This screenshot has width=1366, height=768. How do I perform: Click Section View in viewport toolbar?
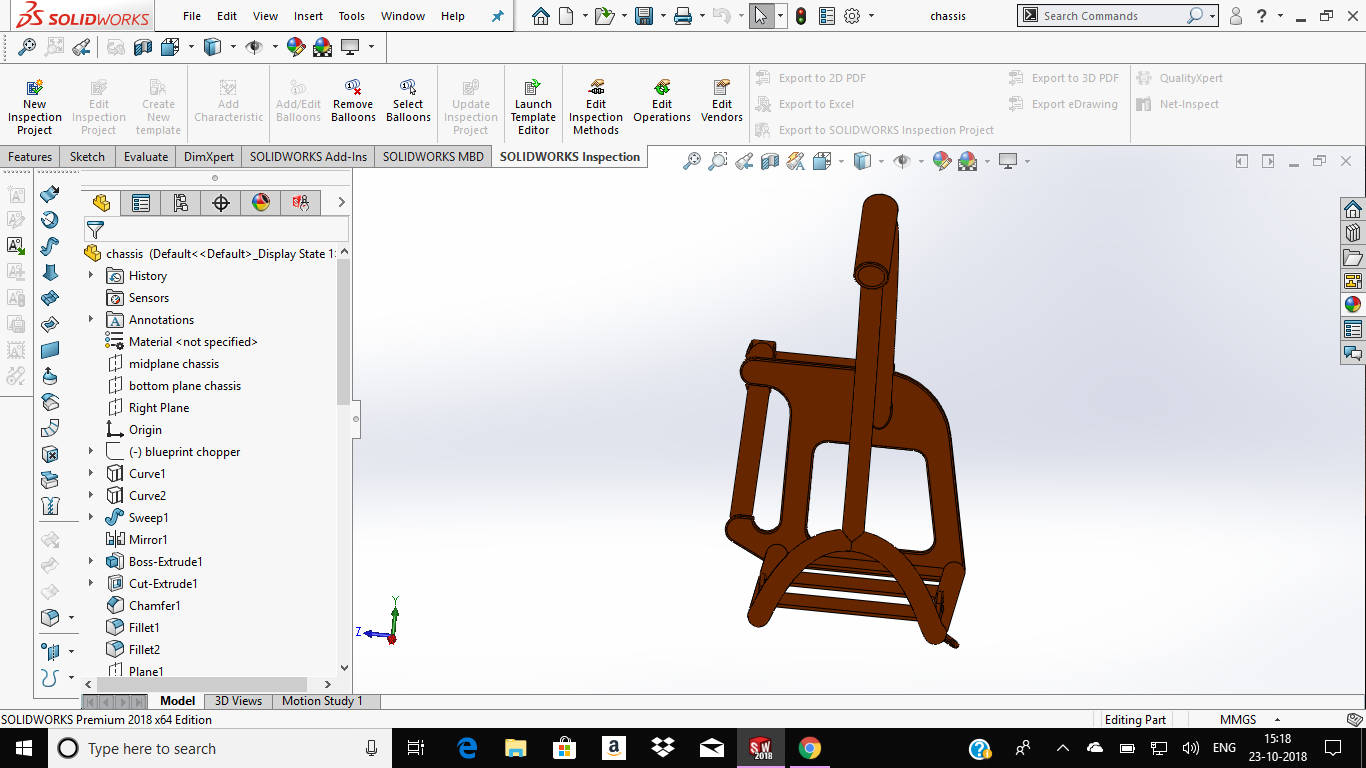[770, 161]
